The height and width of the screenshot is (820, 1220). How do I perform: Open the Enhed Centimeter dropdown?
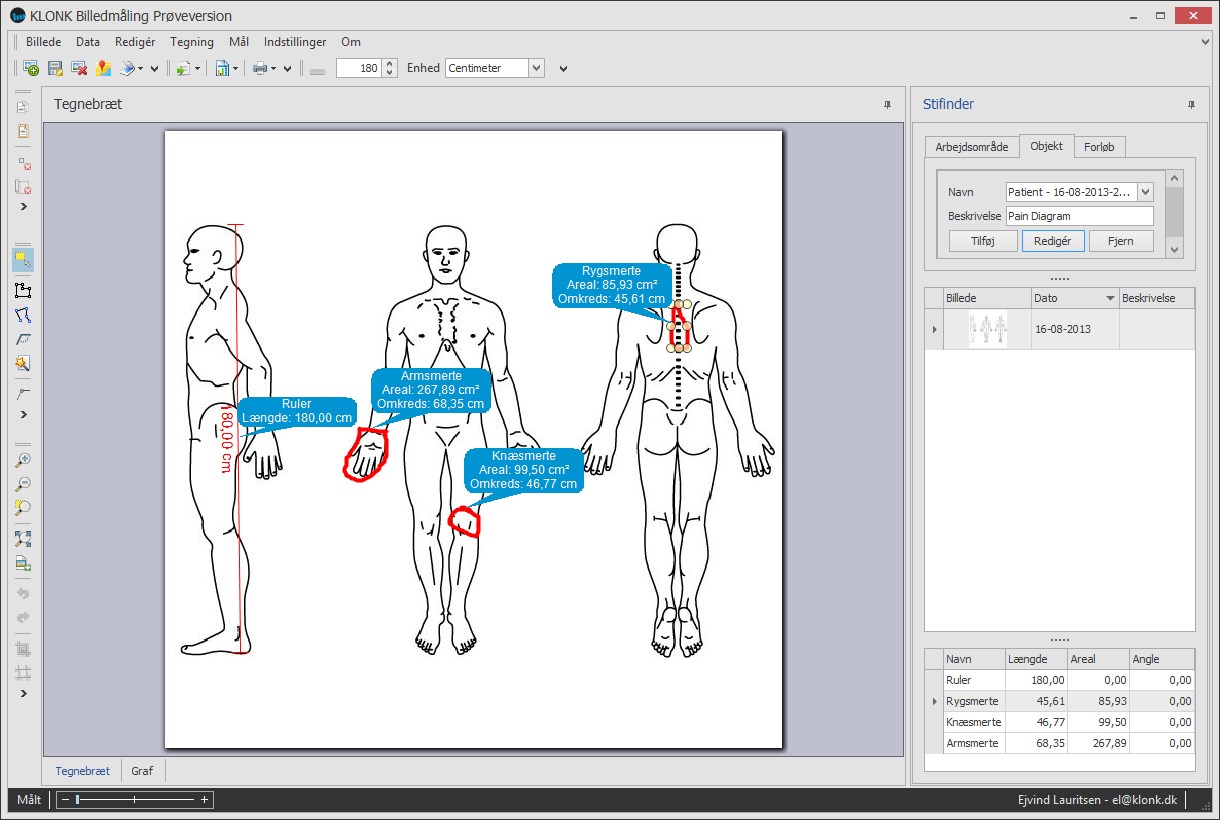coord(536,68)
